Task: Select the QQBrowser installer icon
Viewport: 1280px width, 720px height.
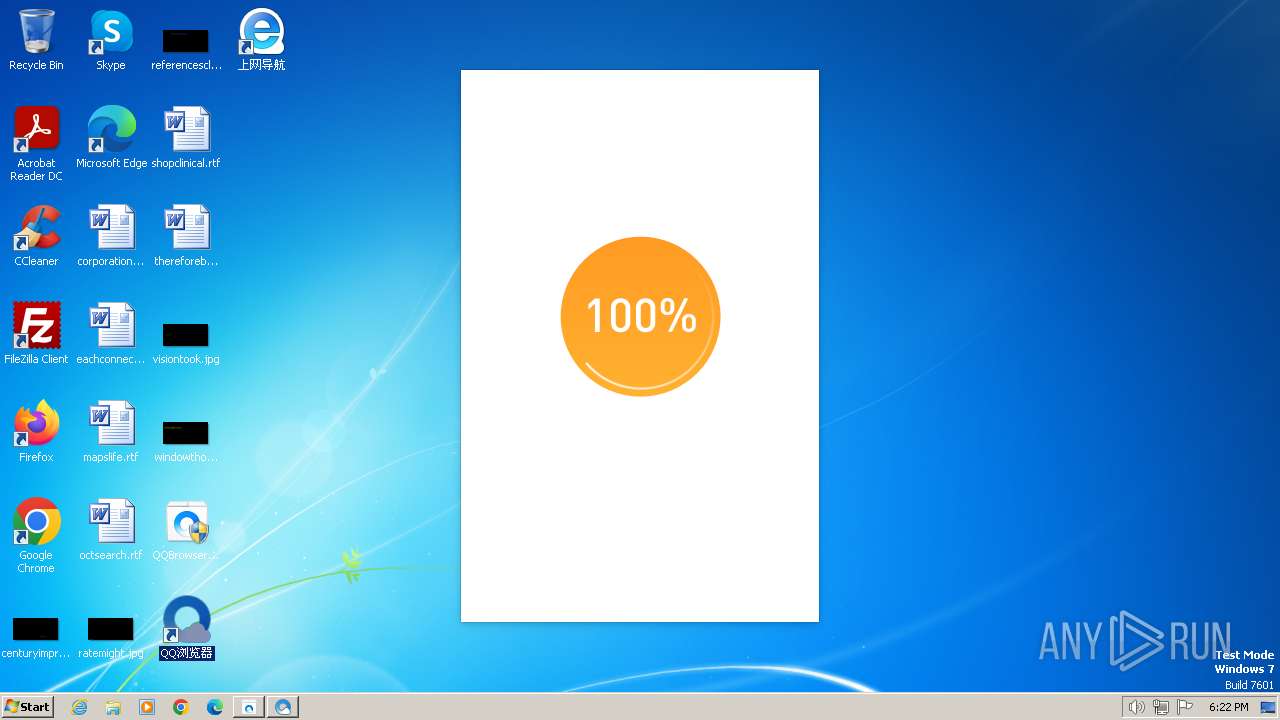Action: pos(186,530)
